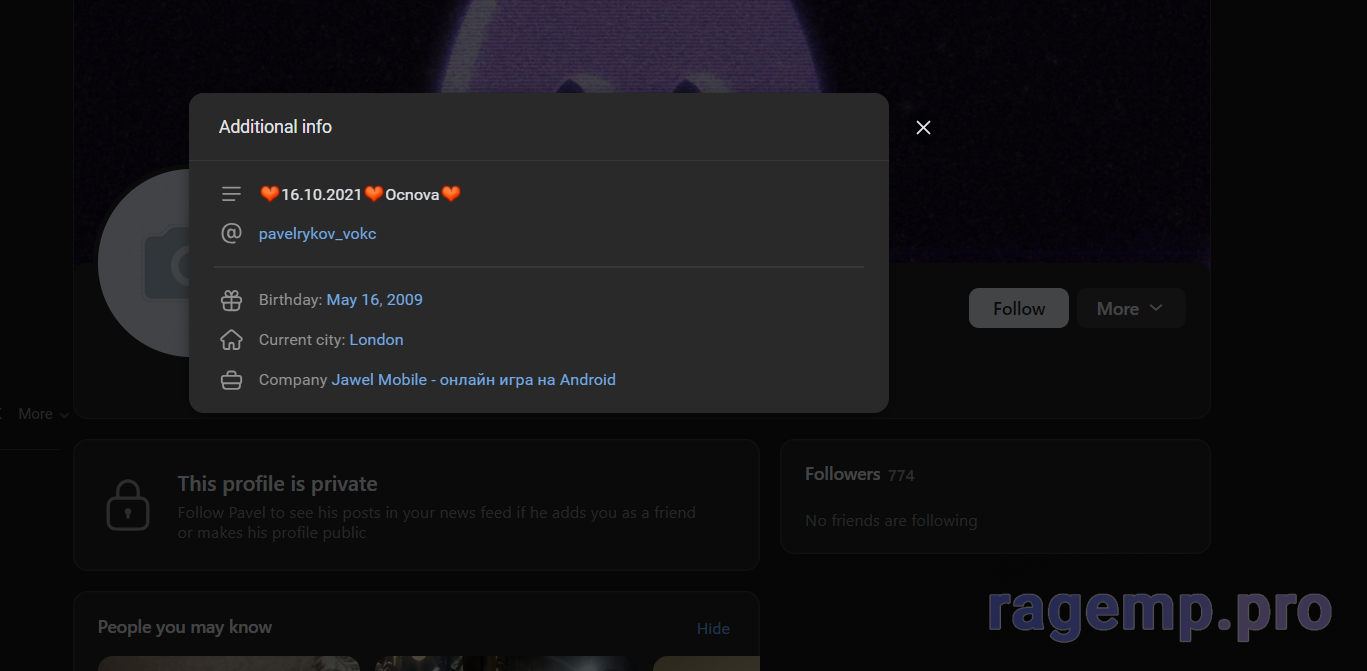1367x671 pixels.
Task: Click the 'This profile is private' heading
Action: (x=277, y=484)
